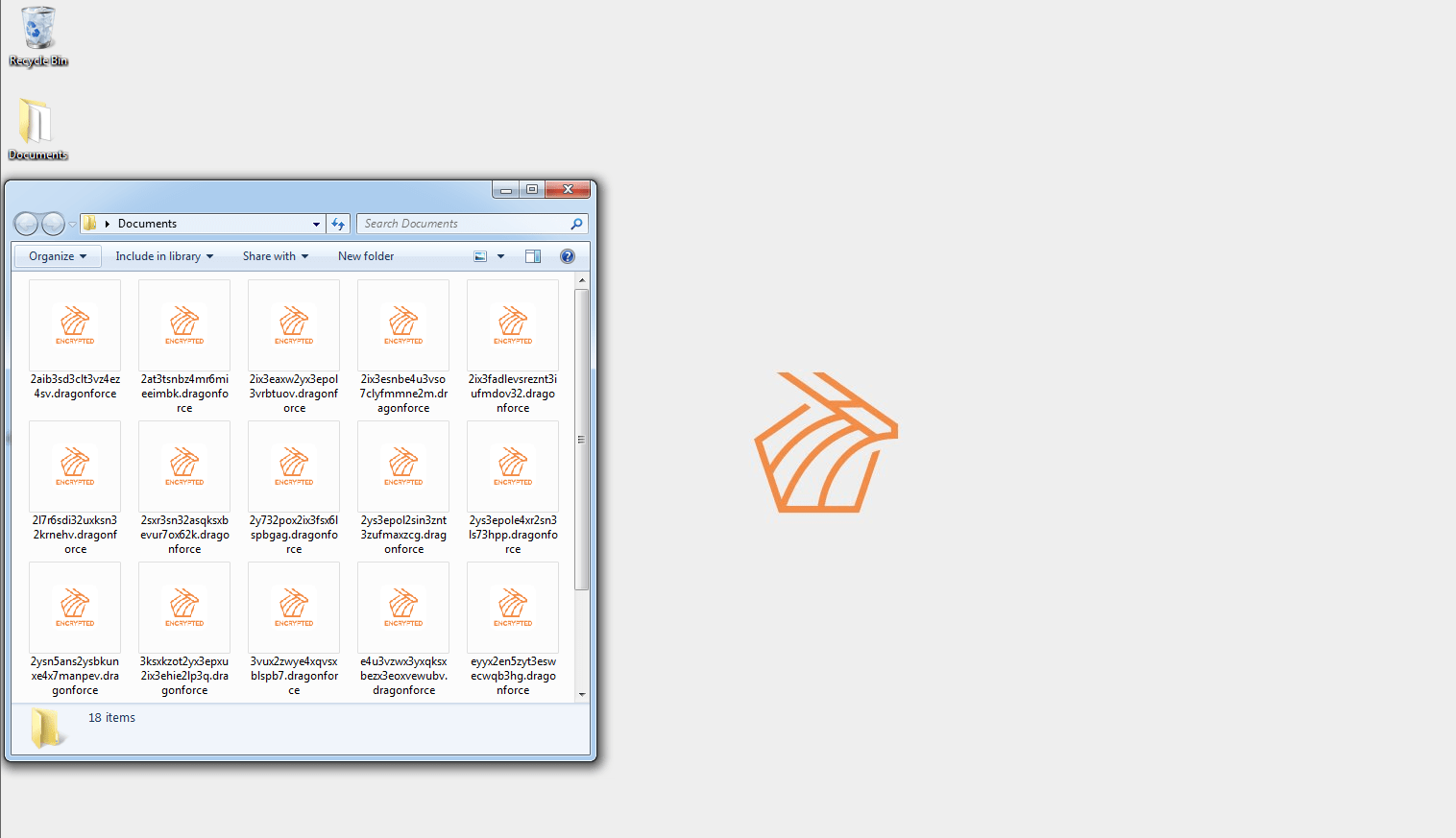
Task: Open the 2aib3sd3clt3vz4ez4sv.dragonforce encrypted file
Action: point(75,325)
